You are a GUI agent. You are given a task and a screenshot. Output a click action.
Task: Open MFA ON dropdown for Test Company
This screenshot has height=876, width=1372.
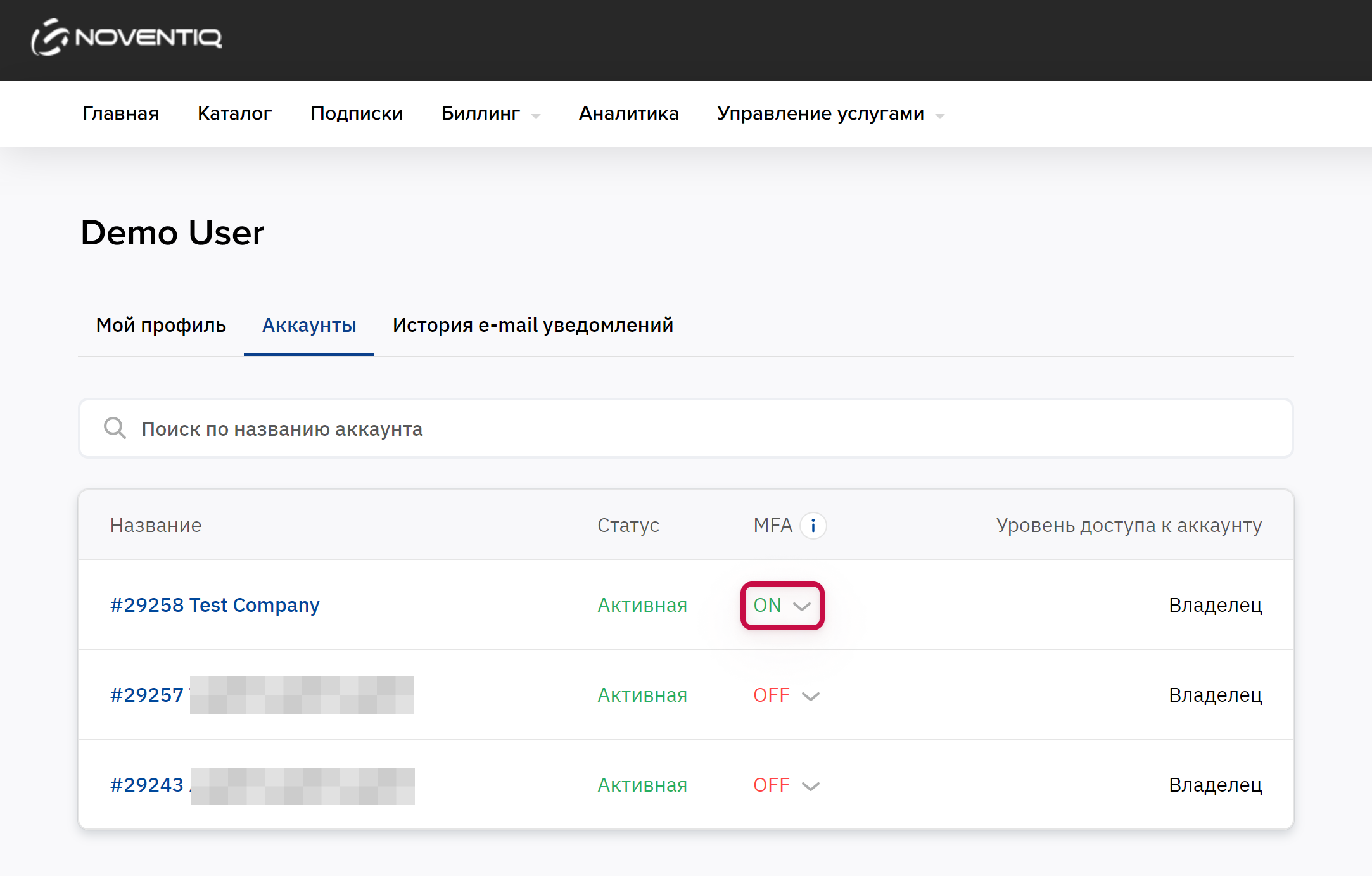coord(782,606)
